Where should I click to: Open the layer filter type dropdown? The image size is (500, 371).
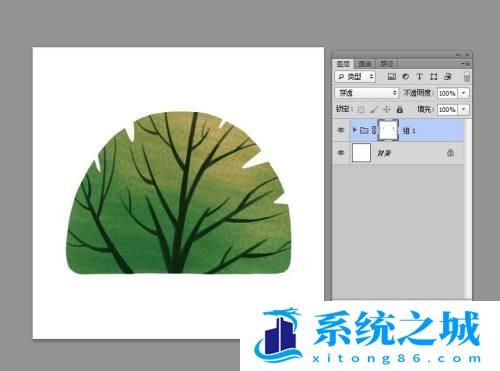point(355,77)
